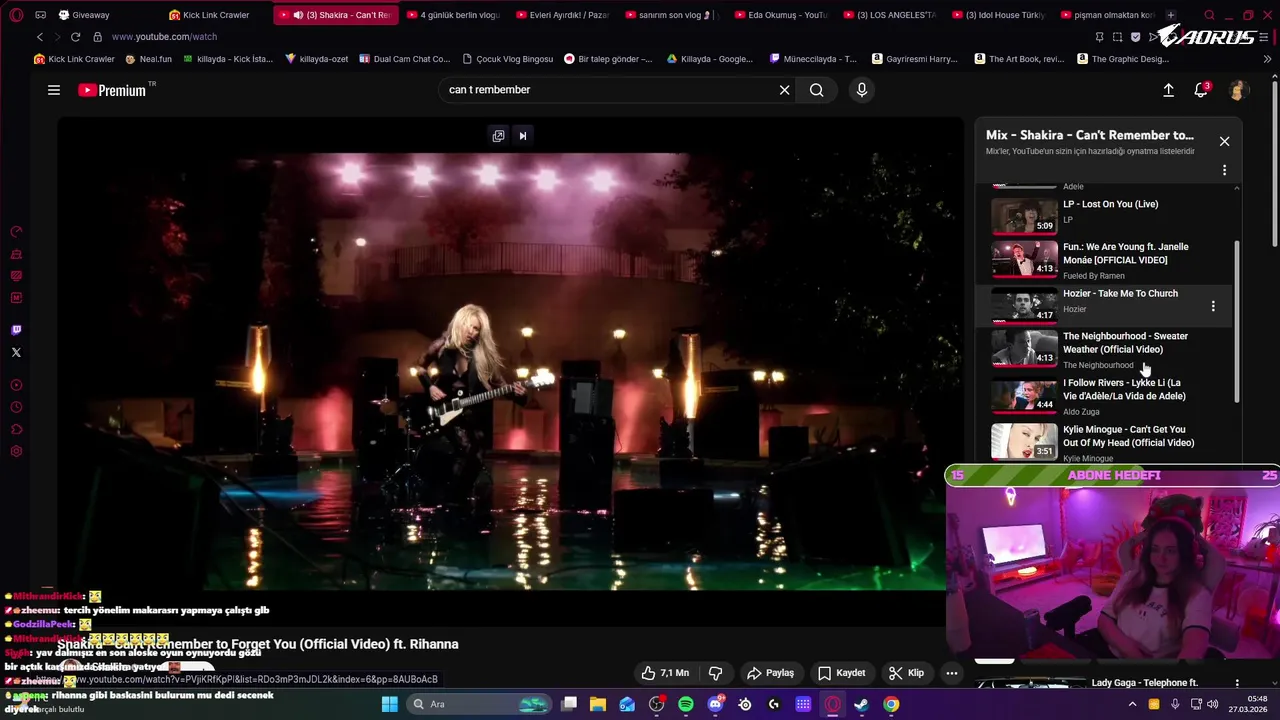Open The Art Book bookmark
Viewport: 1280px width, 720px height.
click(1019, 59)
